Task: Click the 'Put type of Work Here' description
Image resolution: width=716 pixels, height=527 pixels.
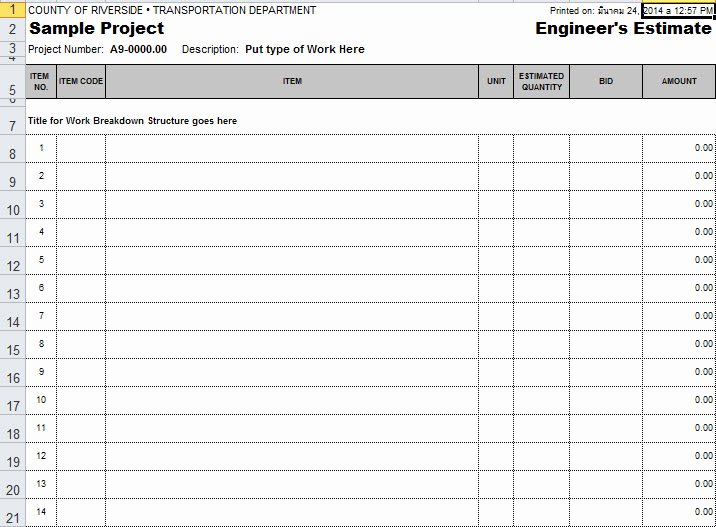Action: tap(305, 49)
